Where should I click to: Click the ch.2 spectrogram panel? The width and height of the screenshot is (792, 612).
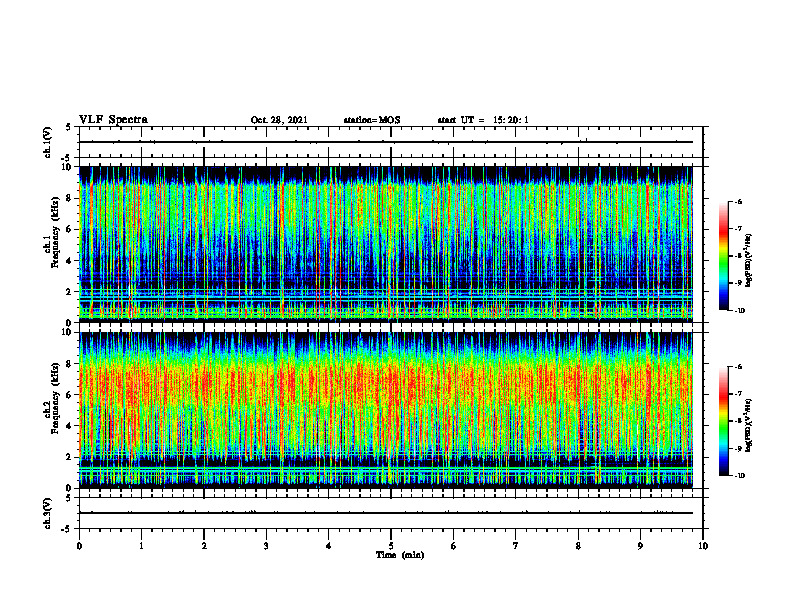click(386, 410)
